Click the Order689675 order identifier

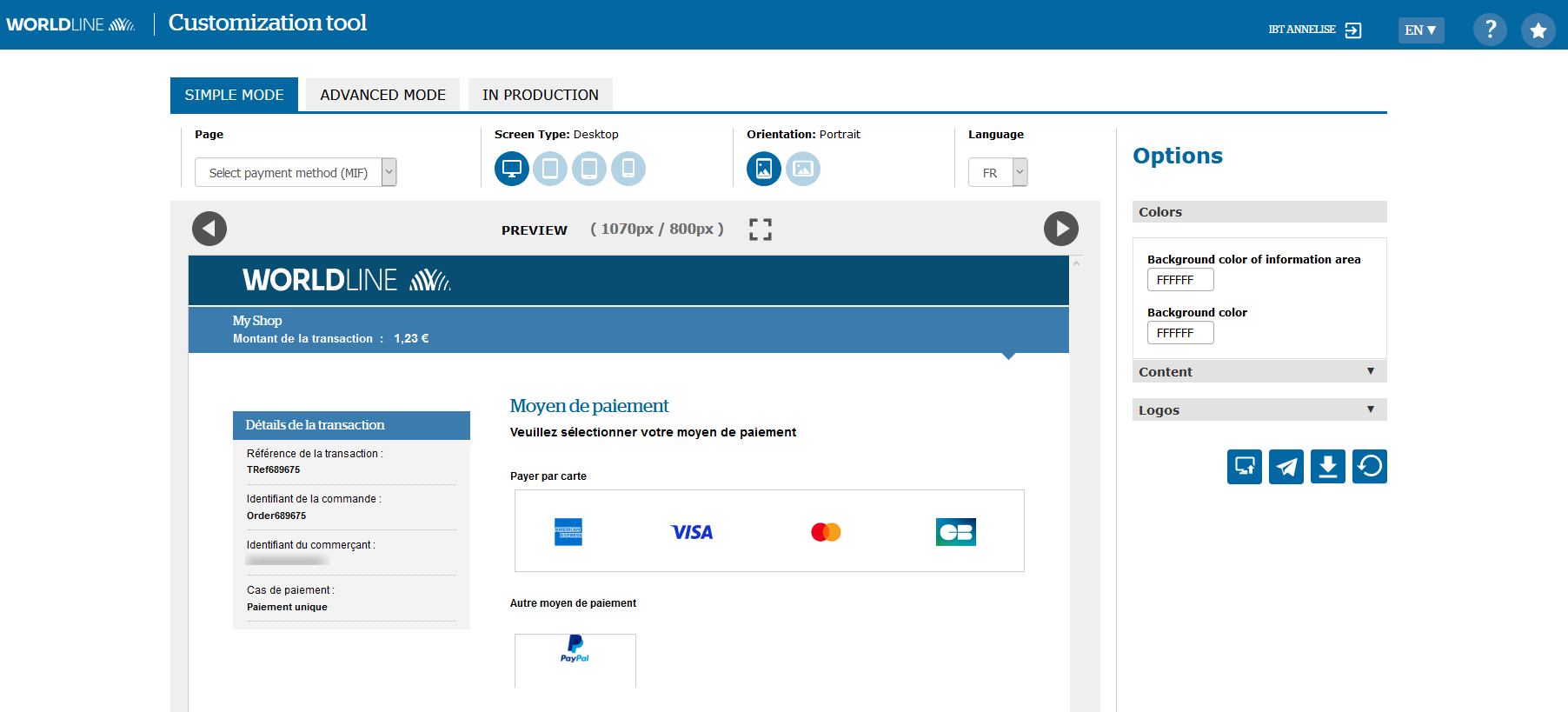click(276, 516)
